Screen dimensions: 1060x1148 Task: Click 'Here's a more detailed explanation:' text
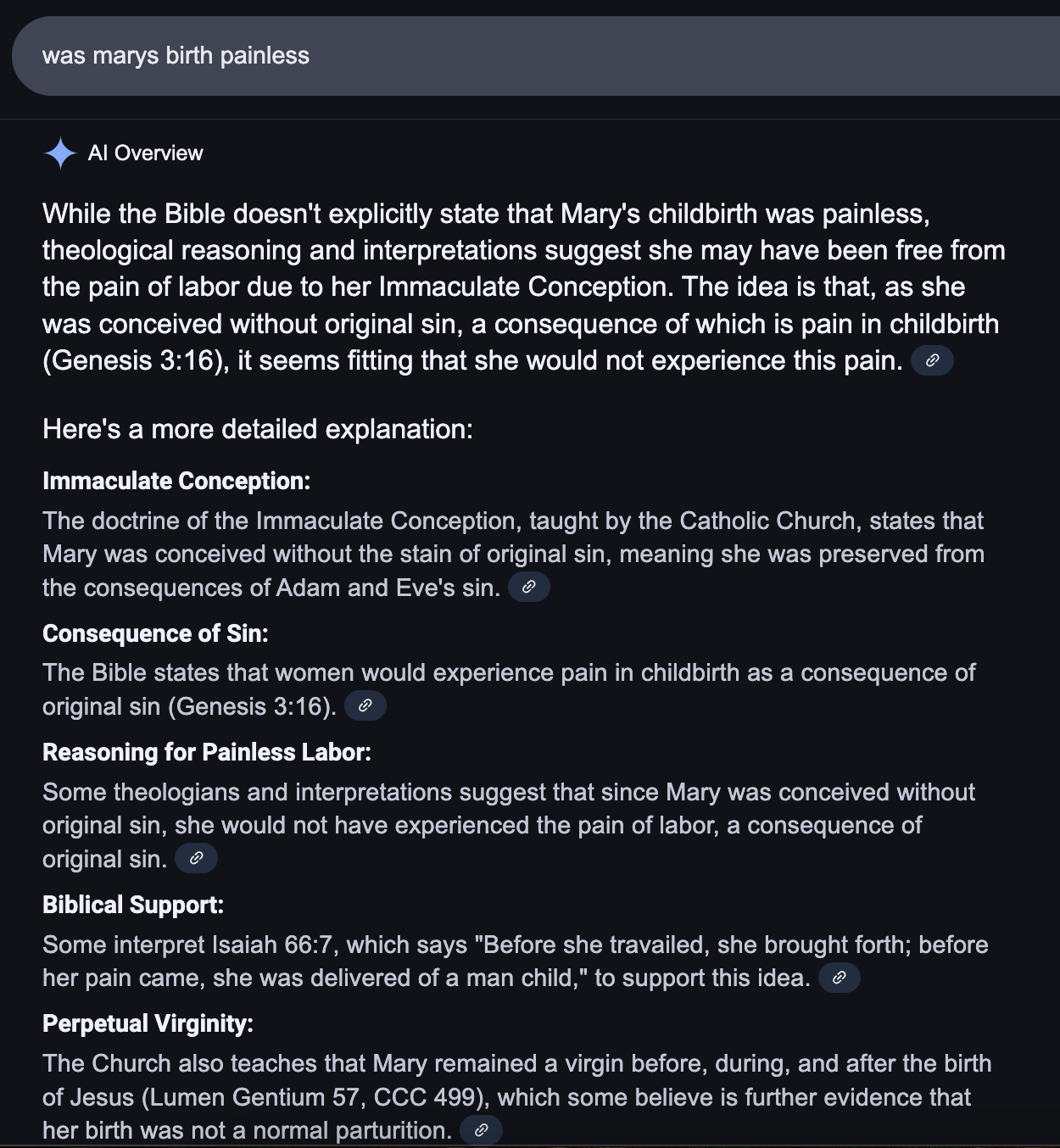point(258,429)
